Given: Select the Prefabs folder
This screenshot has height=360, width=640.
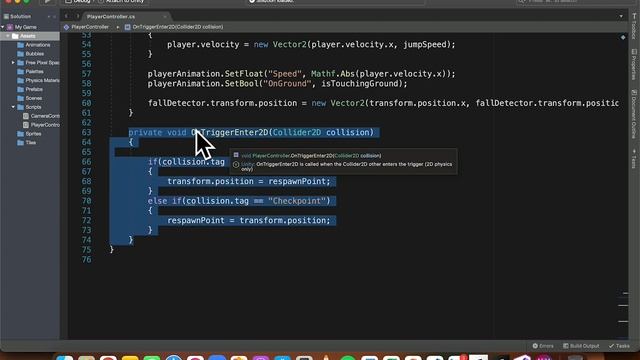Looking at the screenshot, I should [x=30, y=89].
